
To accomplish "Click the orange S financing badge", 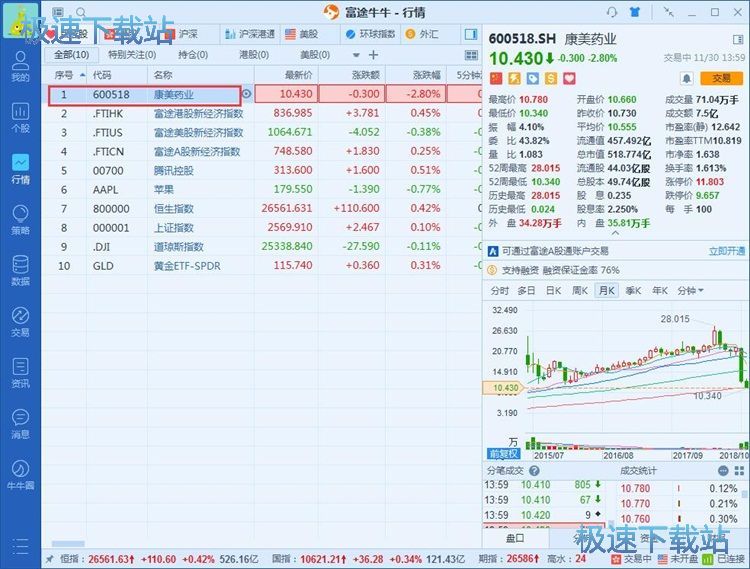I will (551, 78).
